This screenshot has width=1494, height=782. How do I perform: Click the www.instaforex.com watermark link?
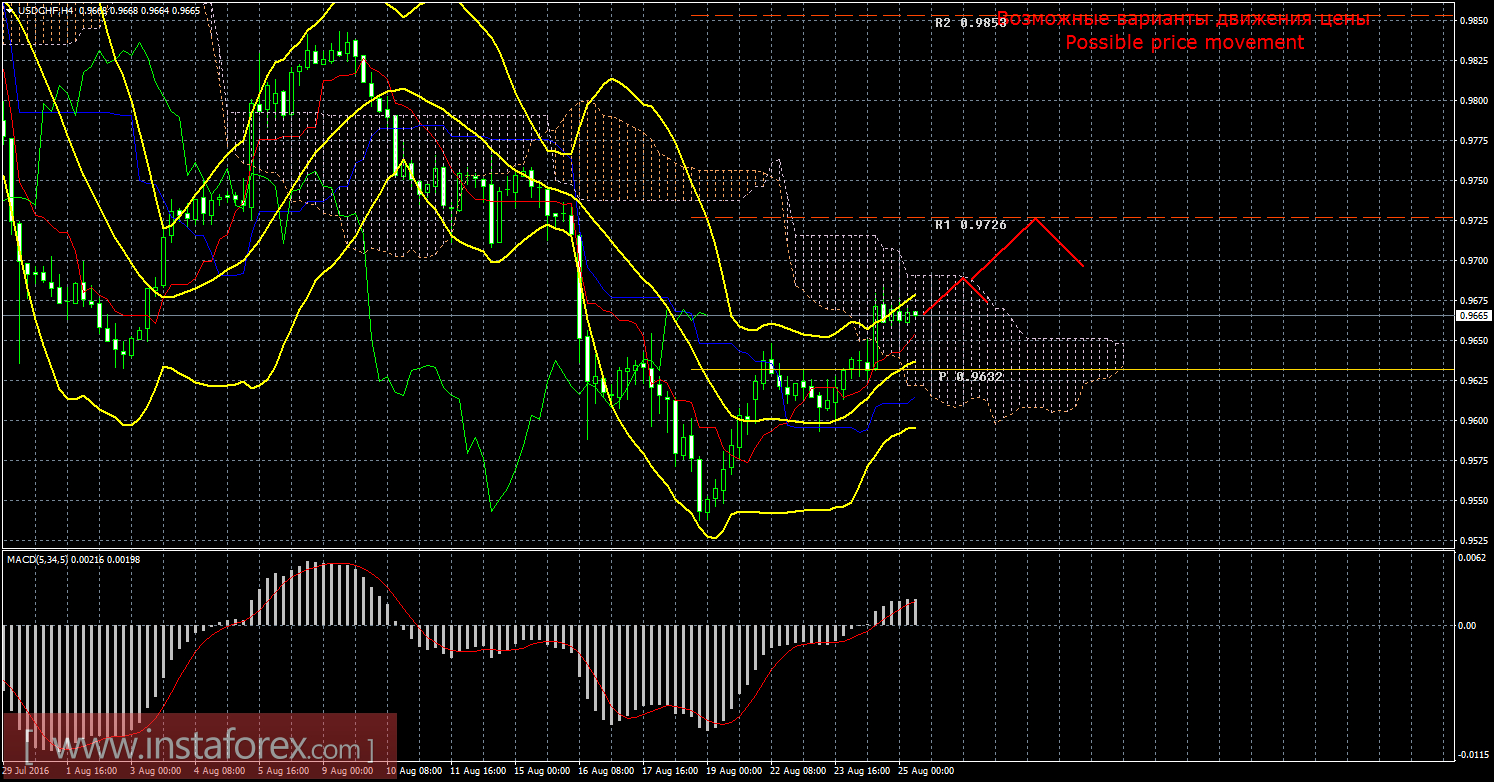coord(198,748)
